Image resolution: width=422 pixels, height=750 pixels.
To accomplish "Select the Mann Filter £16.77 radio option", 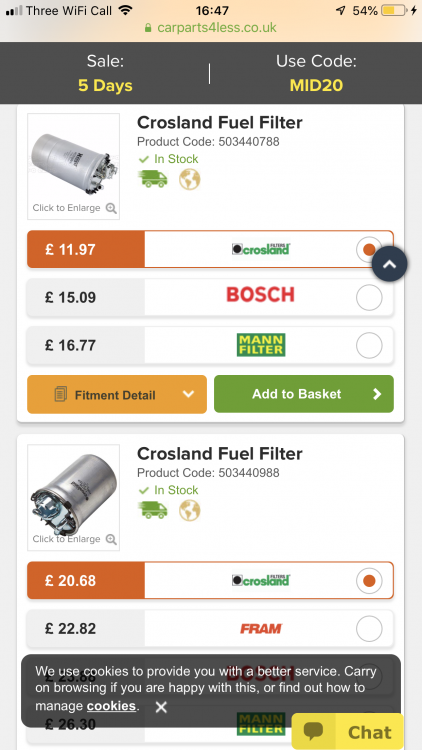I will point(369,345).
